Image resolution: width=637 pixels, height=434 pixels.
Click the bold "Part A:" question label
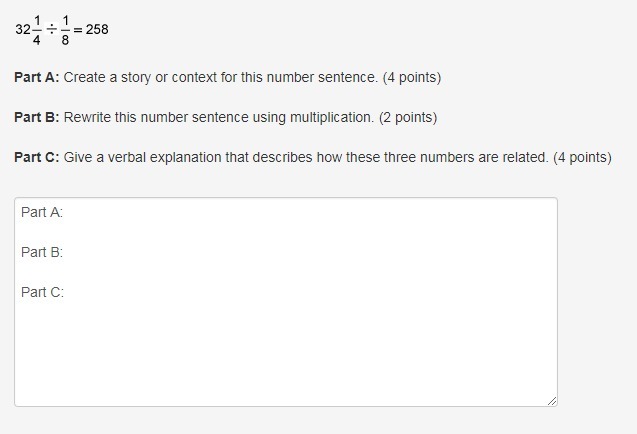pyautogui.click(x=37, y=77)
